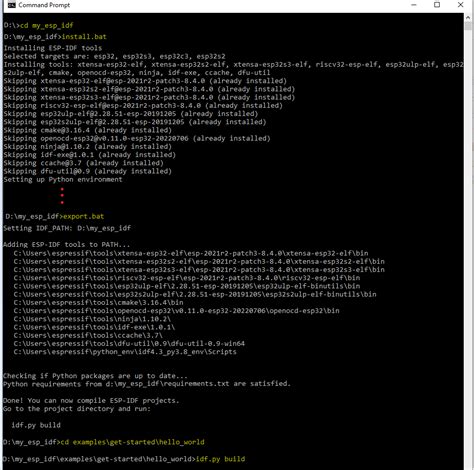The image size is (474, 470).
Task: Click the 'tools\ccache\3.7\' path
Action: click(x=88, y=335)
